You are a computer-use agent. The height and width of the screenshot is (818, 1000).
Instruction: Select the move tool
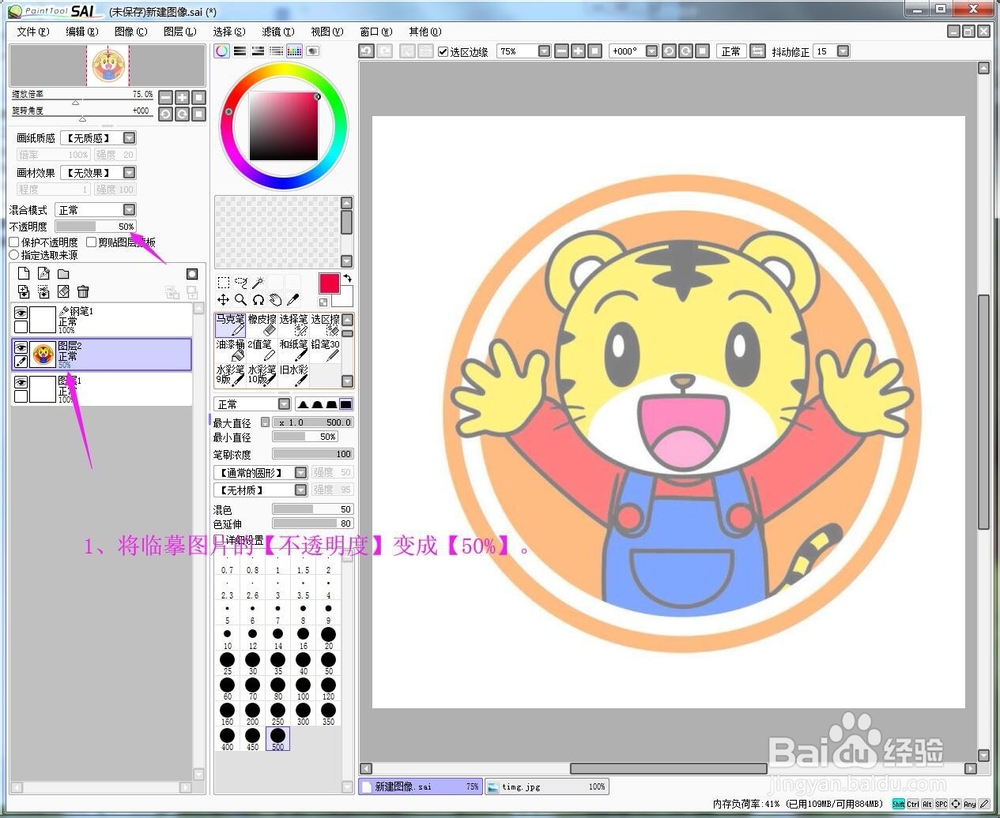coord(223,300)
